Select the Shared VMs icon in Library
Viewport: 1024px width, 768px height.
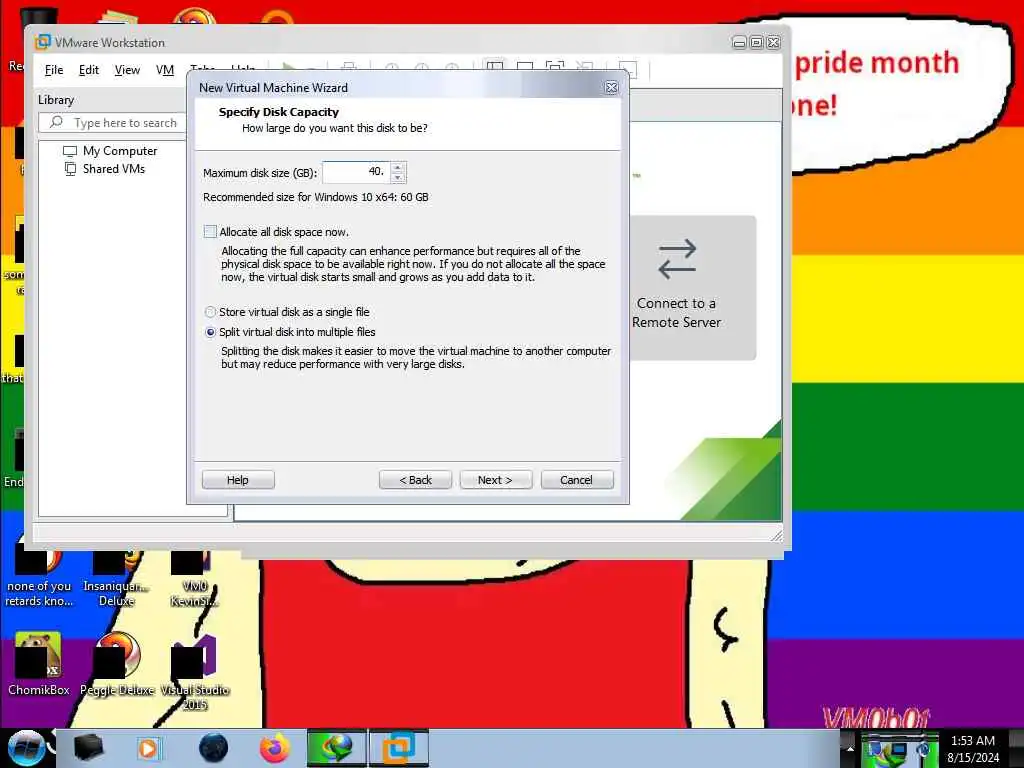coord(70,169)
